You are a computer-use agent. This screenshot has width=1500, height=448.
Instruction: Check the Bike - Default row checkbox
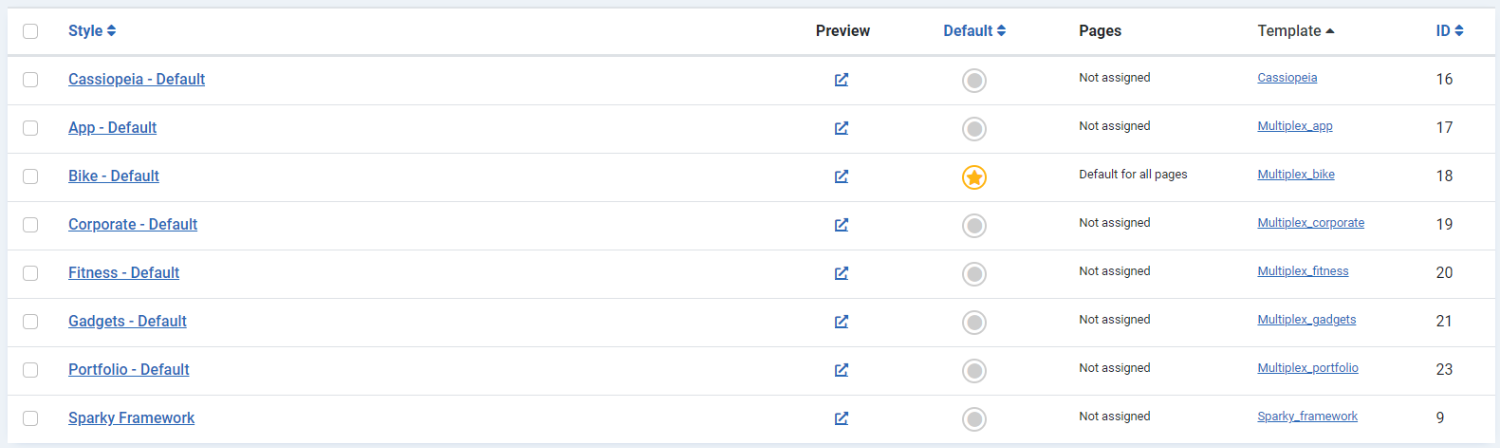tap(30, 176)
